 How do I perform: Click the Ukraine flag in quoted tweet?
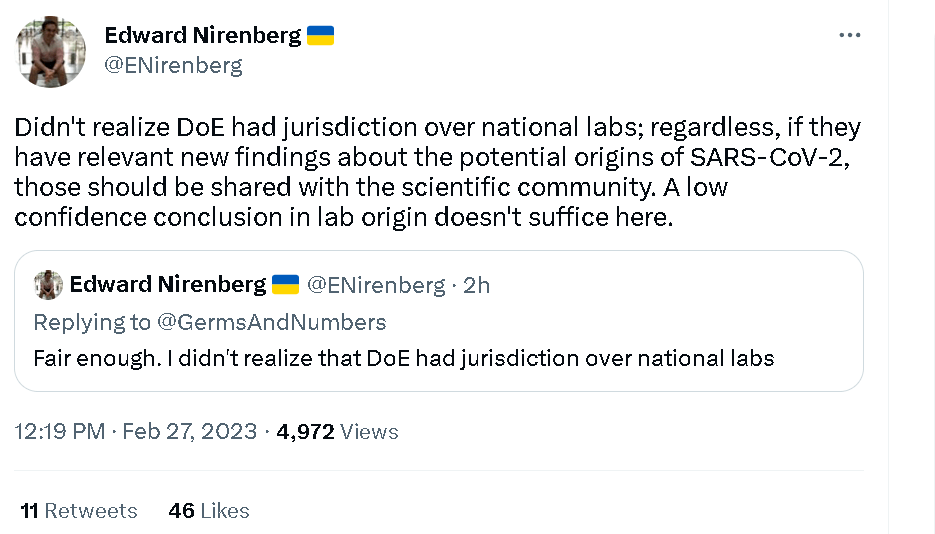click(x=285, y=285)
